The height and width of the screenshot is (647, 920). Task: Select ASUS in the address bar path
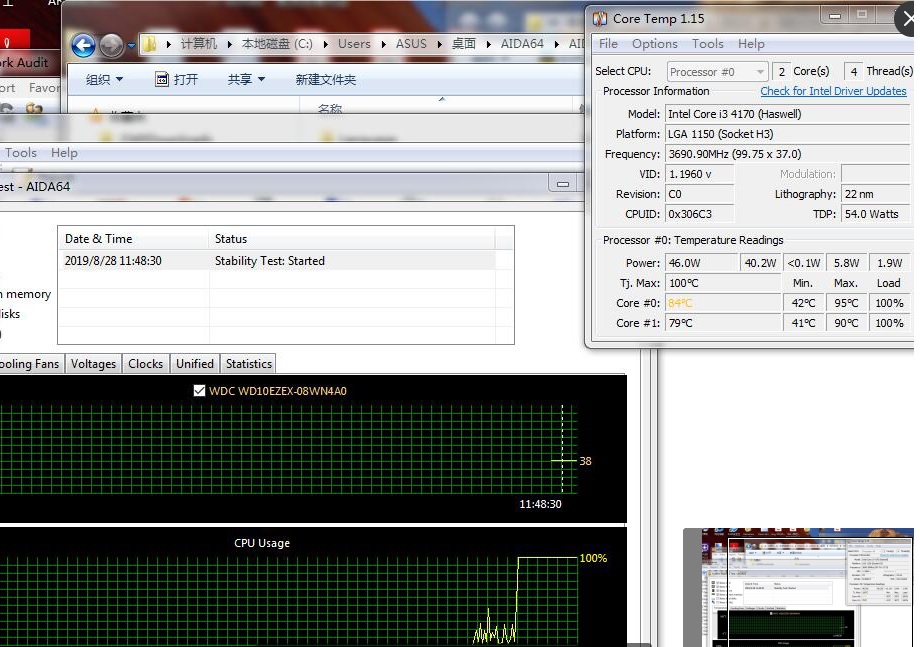point(411,44)
